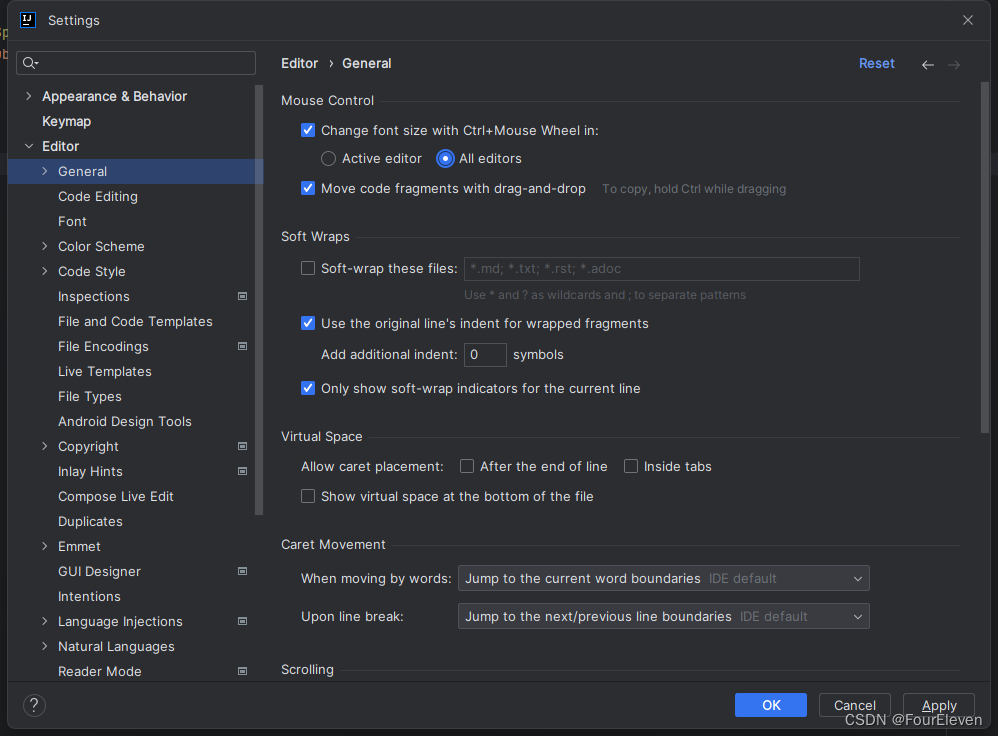Open Compose Live Edit settings page
The width and height of the screenshot is (998, 736).
point(116,497)
